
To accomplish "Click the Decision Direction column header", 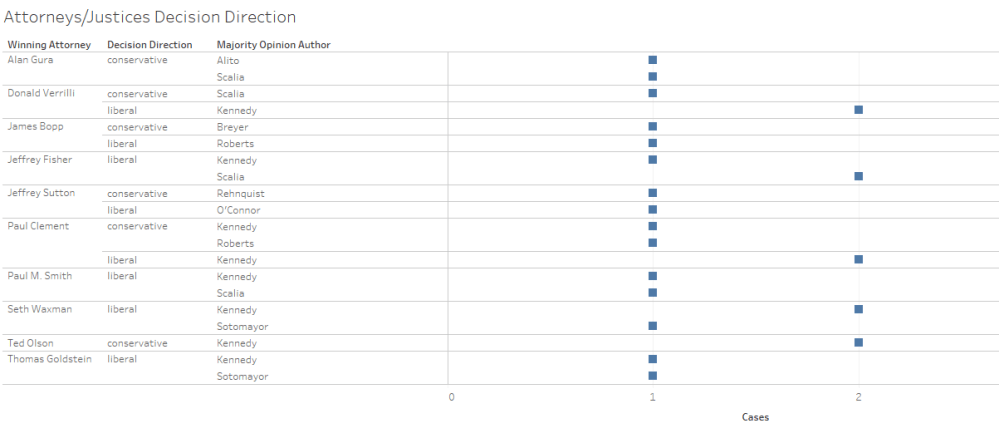I will point(149,45).
